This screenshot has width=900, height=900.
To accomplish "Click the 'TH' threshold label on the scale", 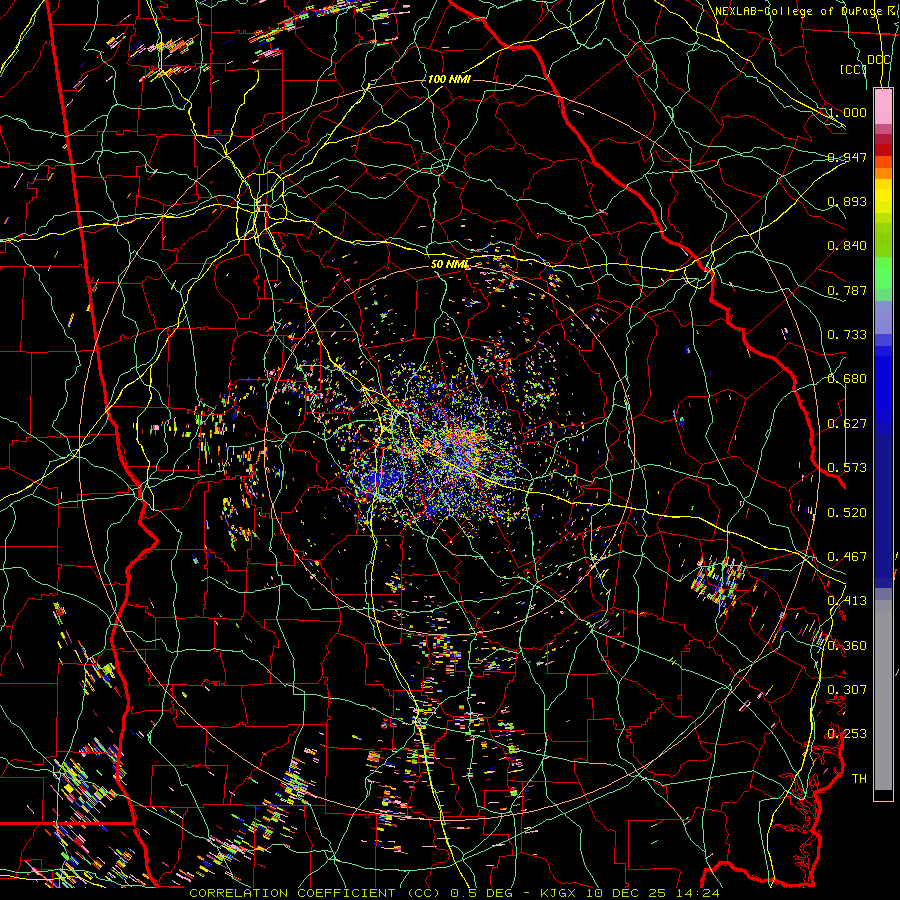I will pos(859,779).
